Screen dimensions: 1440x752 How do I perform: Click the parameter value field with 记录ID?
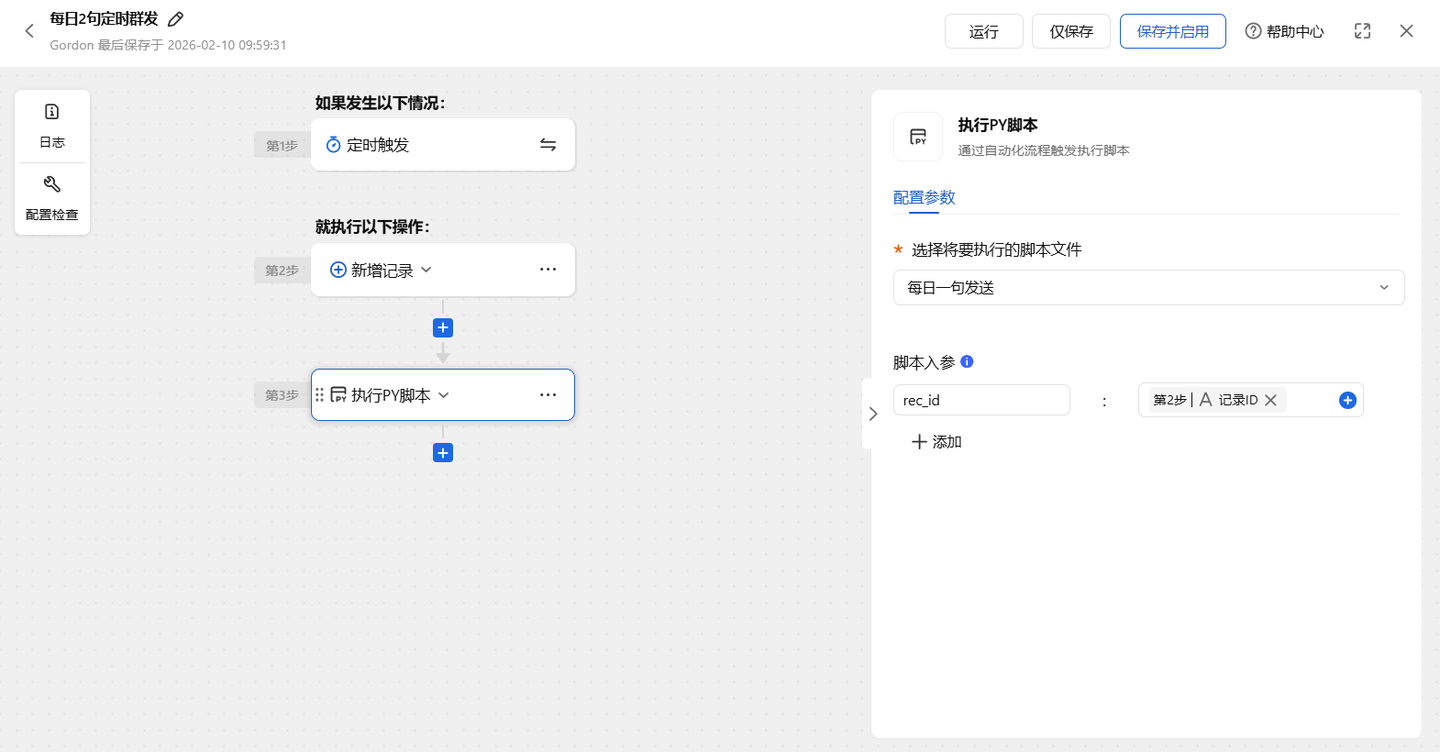click(x=1251, y=400)
